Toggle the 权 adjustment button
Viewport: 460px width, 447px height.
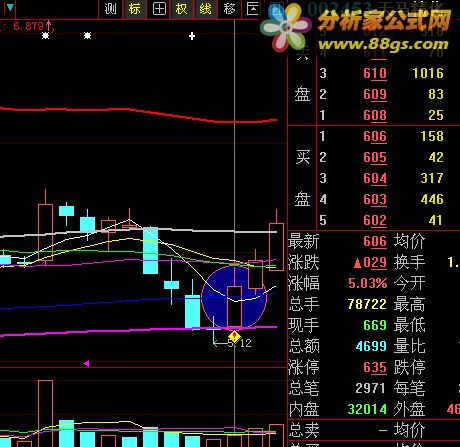click(x=181, y=9)
